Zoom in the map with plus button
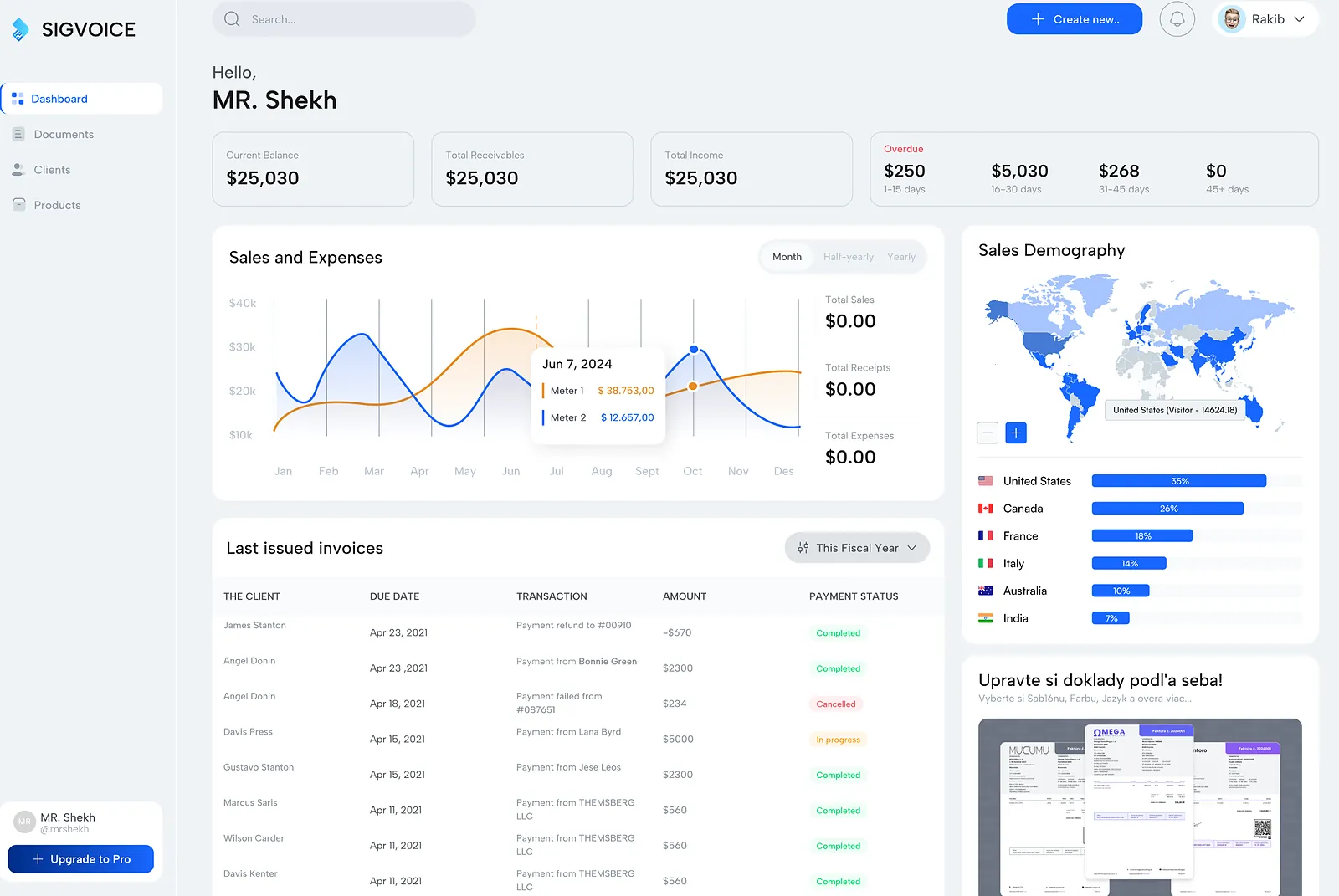The width and height of the screenshot is (1339, 896). tap(1016, 433)
